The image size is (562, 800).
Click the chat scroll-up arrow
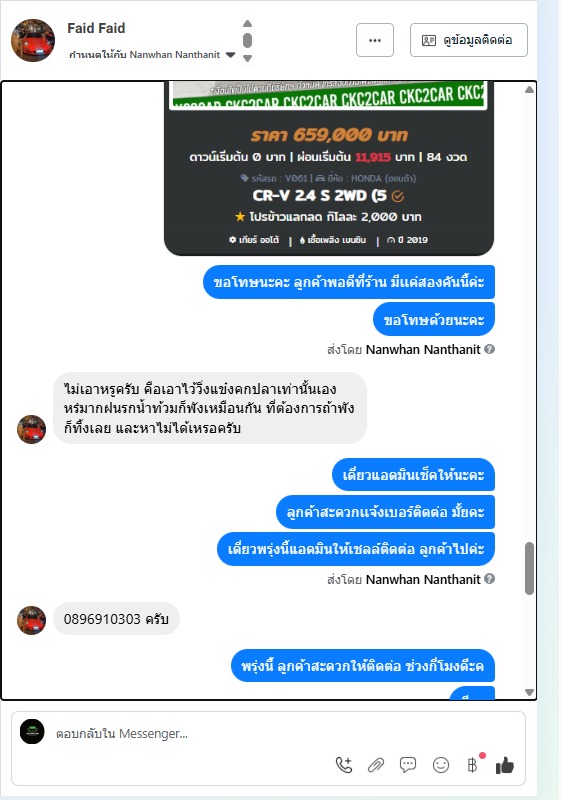click(529, 90)
